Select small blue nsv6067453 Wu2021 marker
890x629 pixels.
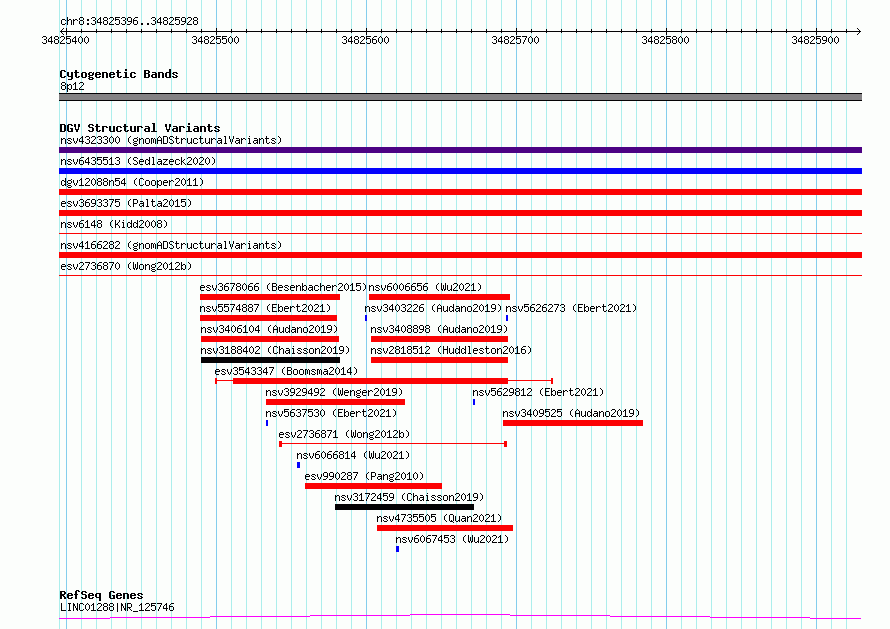397,549
